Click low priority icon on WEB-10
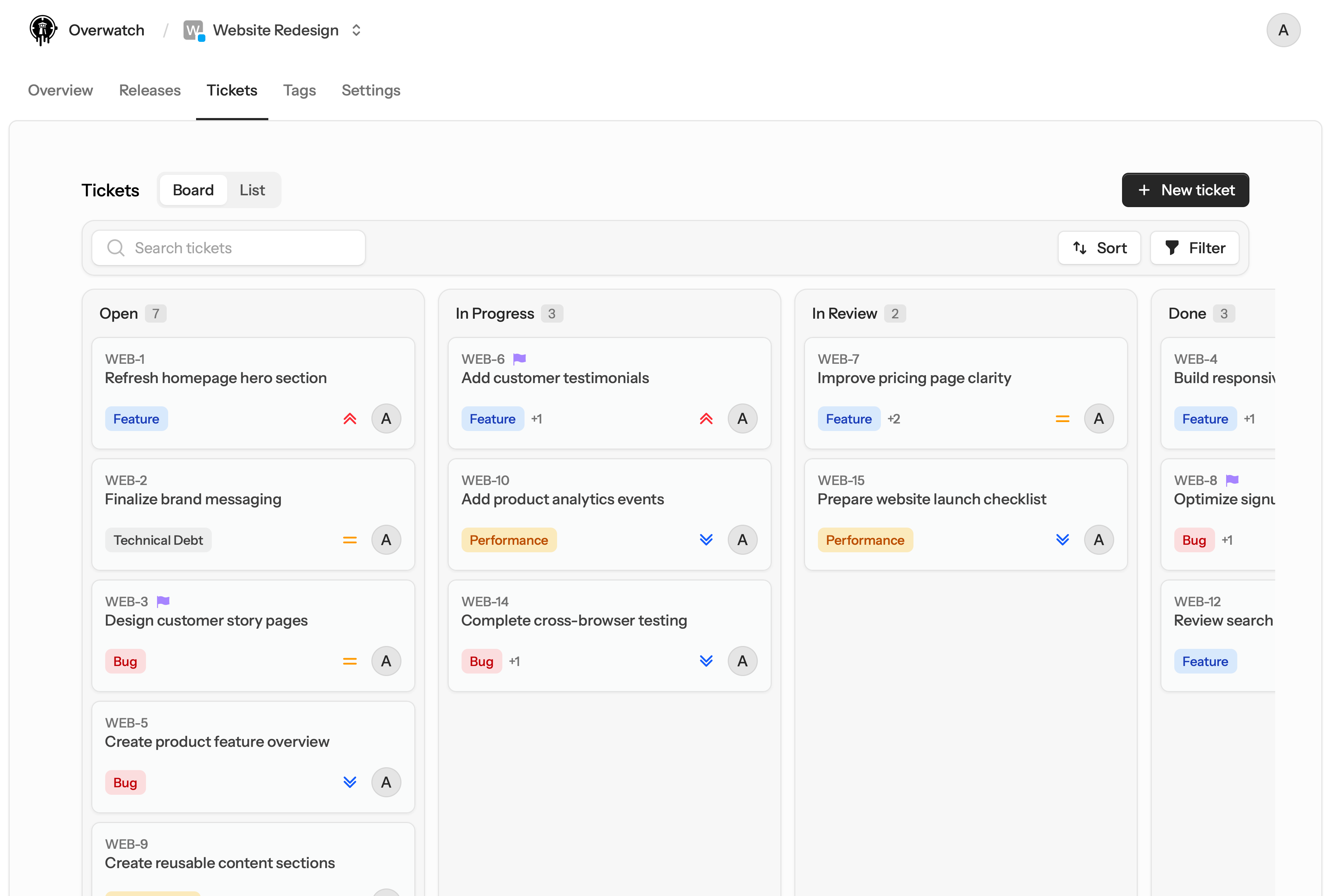 [x=706, y=540]
